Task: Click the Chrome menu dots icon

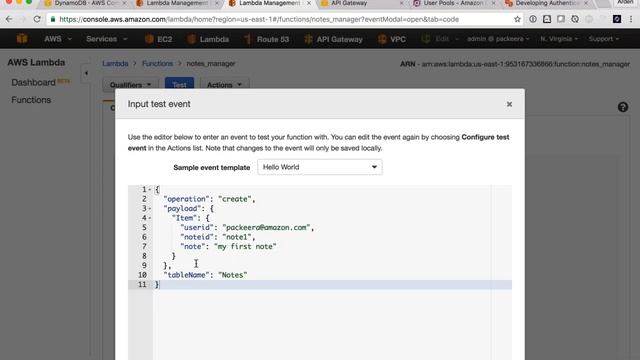Action: click(631, 19)
